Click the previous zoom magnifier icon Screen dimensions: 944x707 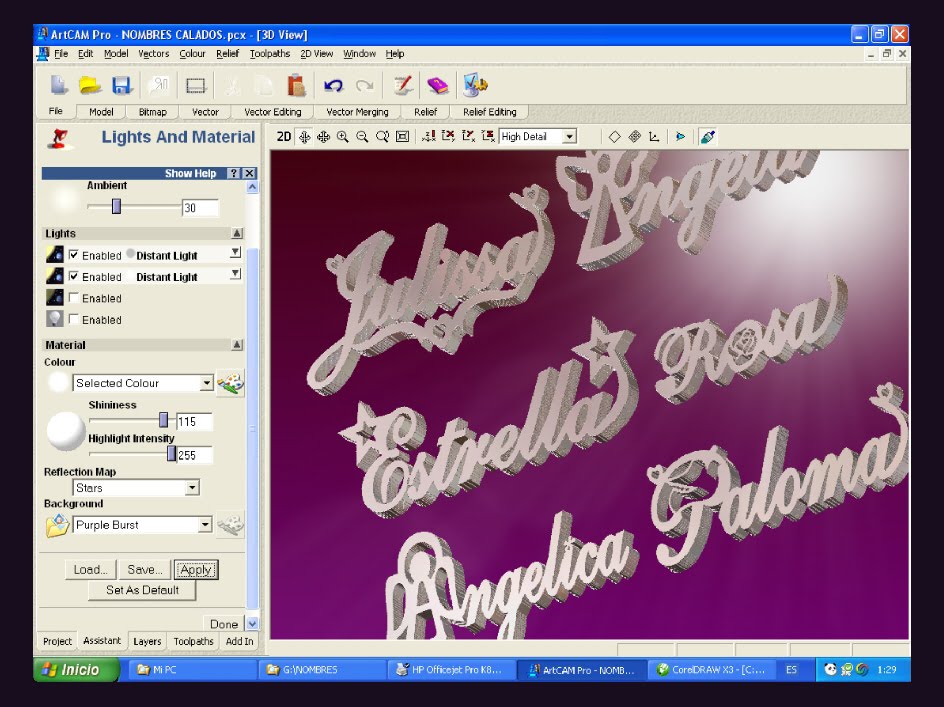pyautogui.click(x=382, y=137)
